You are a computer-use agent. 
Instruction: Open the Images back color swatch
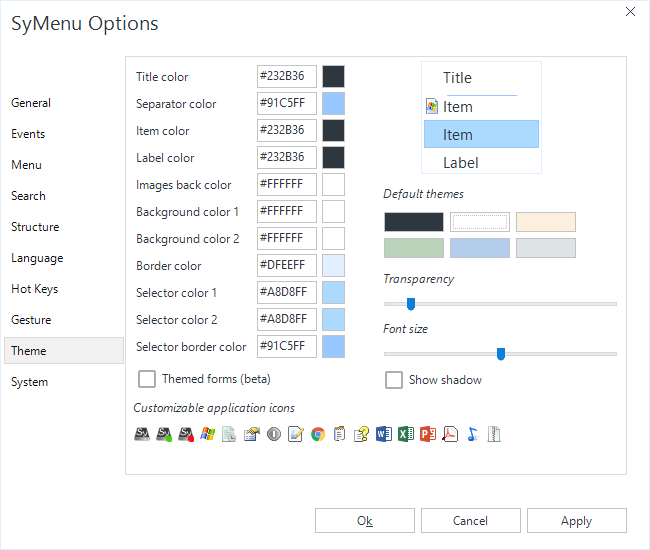tap(333, 184)
